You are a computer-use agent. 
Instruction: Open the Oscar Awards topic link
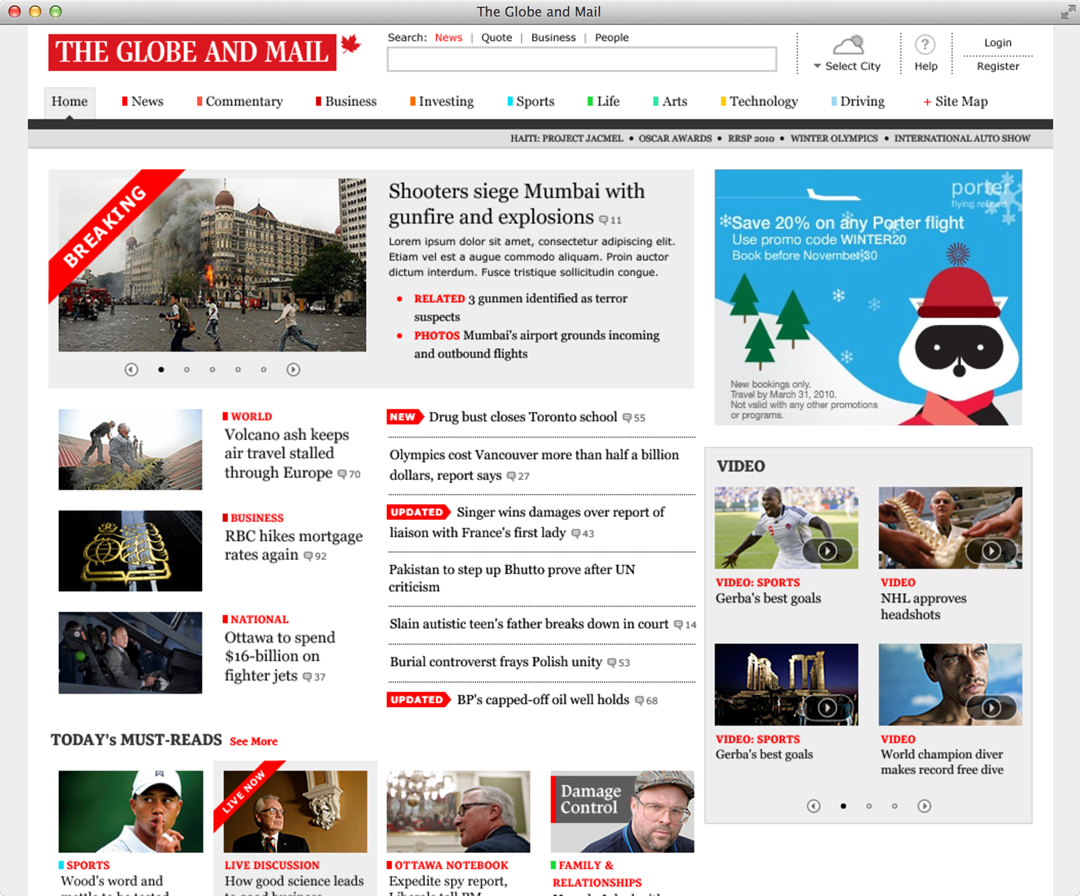(675, 138)
